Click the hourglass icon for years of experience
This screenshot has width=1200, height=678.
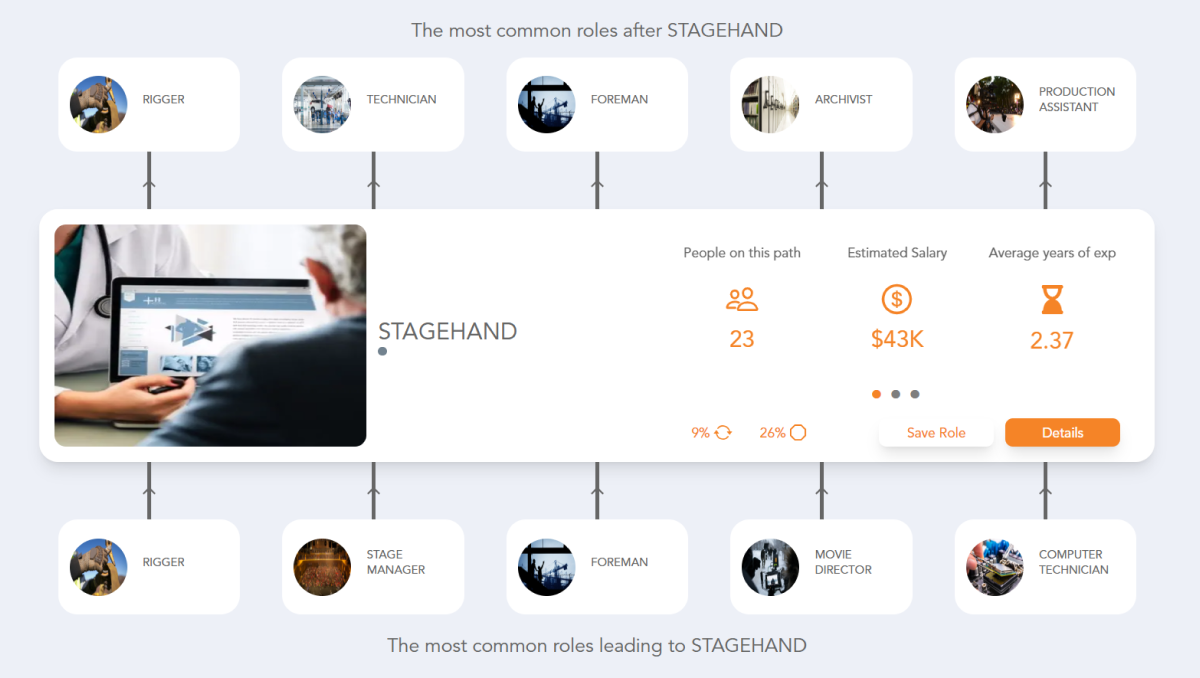[1051, 299]
